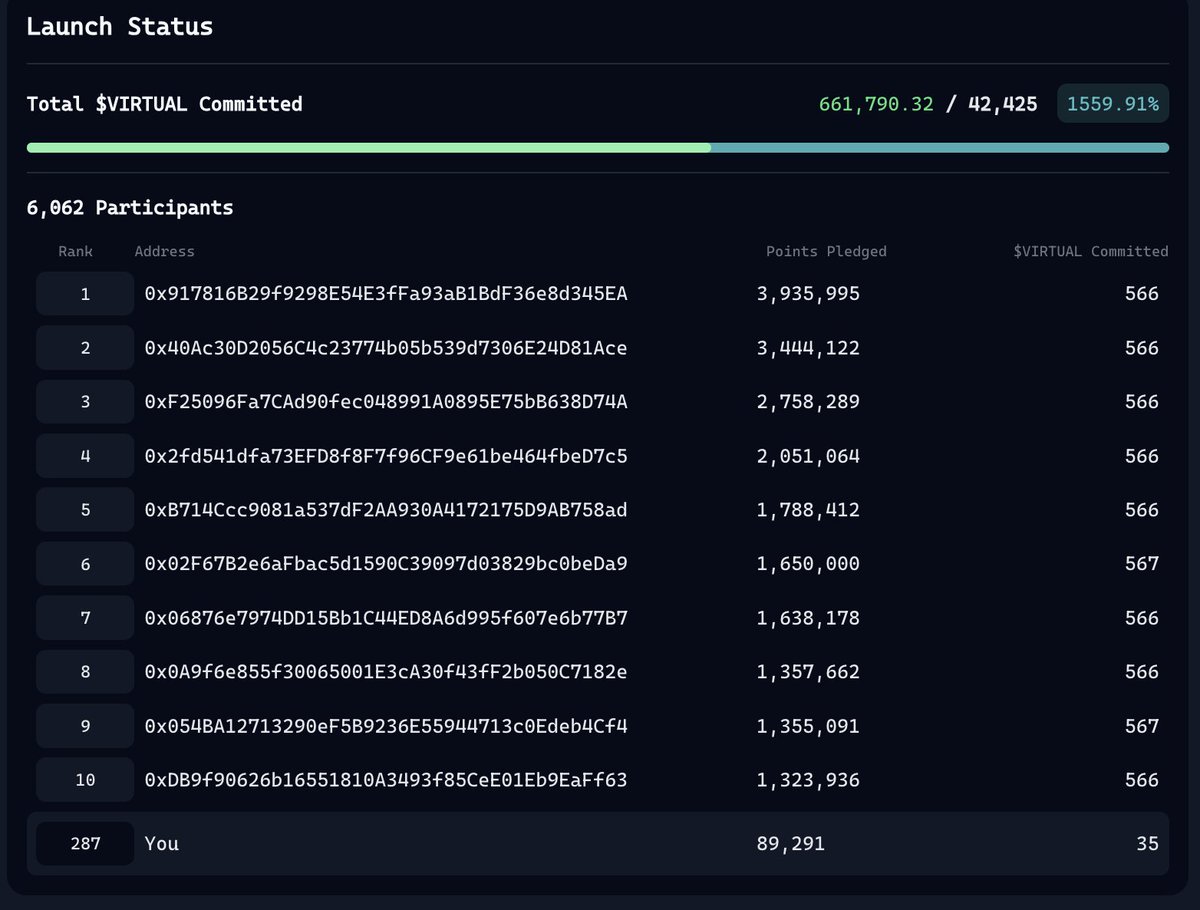Click the Total $VIRTUAL Committed label

point(164,104)
